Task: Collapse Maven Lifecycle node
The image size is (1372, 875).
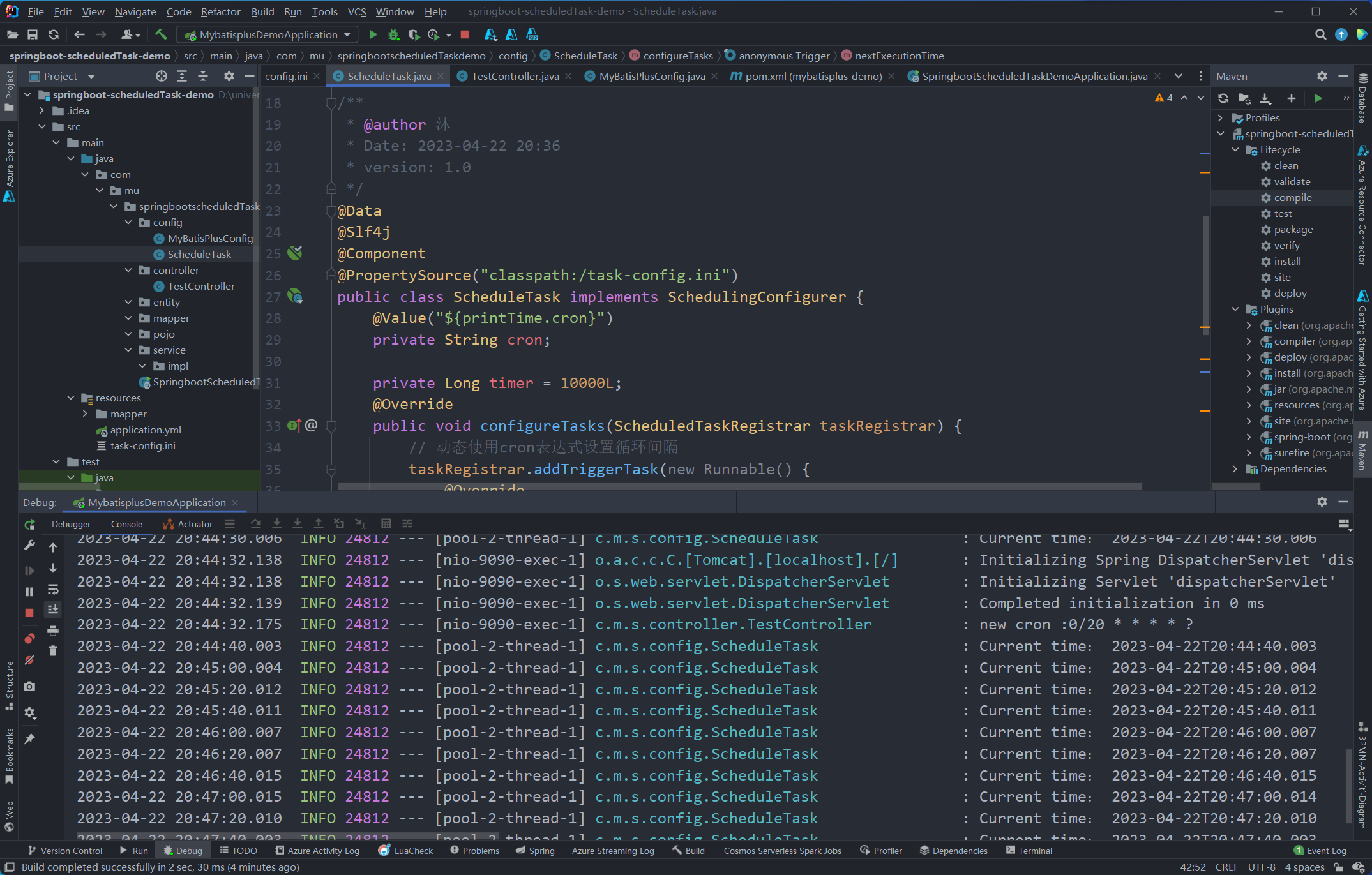Action: tap(1235, 149)
